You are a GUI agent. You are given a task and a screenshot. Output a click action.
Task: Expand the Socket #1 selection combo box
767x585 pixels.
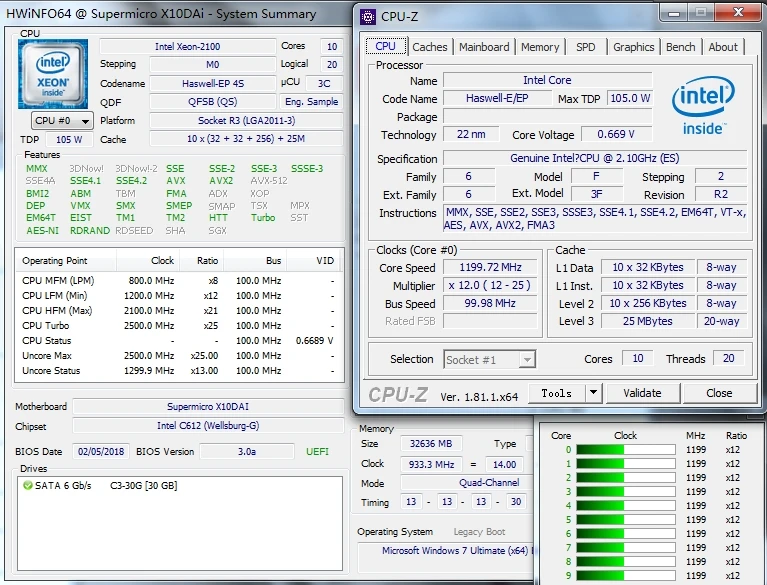click(x=490, y=359)
